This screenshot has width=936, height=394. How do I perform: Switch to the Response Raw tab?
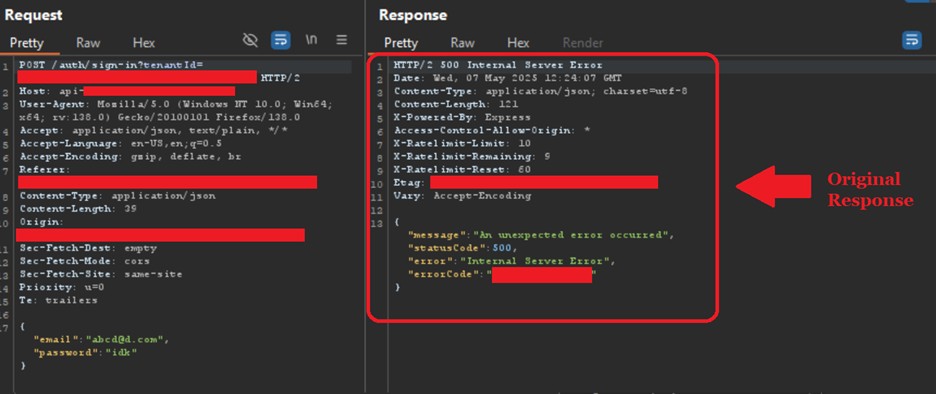(x=463, y=43)
